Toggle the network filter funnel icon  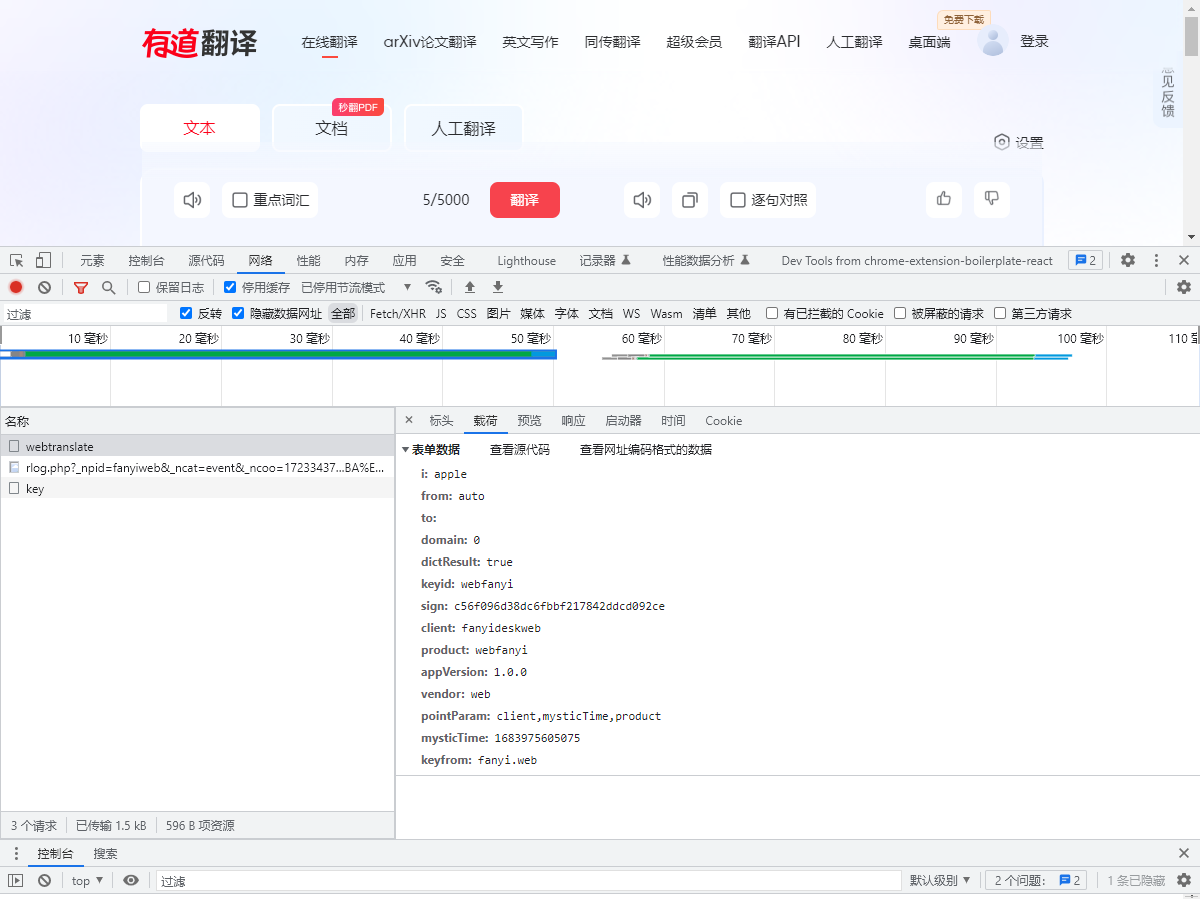(81, 287)
